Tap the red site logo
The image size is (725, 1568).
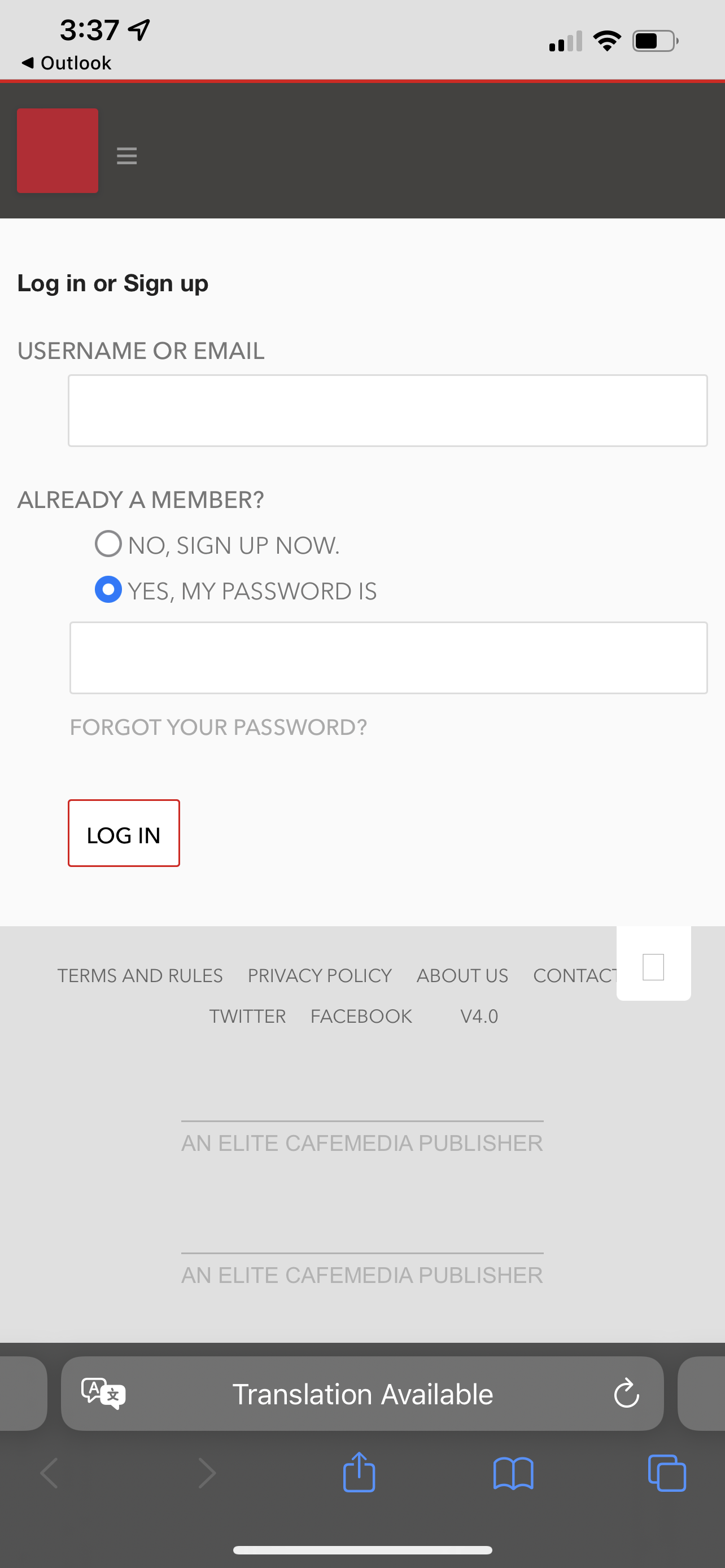click(x=58, y=150)
